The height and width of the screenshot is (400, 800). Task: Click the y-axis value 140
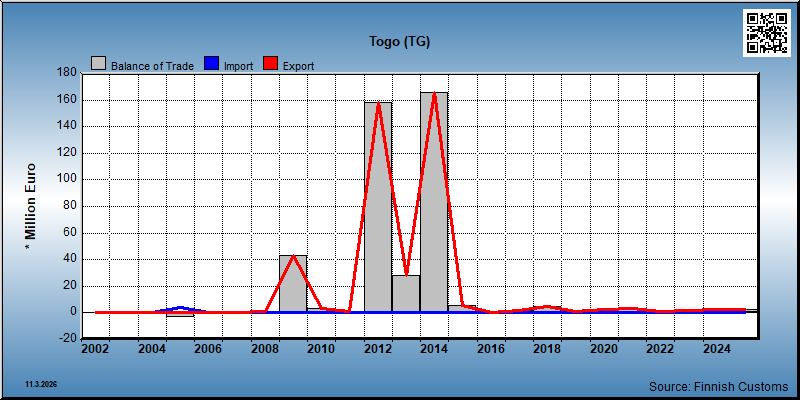coord(67,126)
